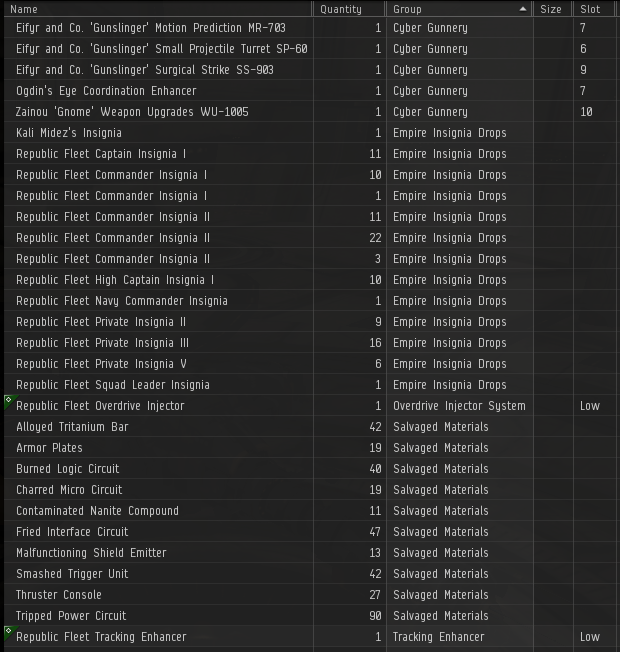
Task: Select Eifyr 'Gunslinger' Motion Prediction MR-703
Action: [x=150, y=28]
